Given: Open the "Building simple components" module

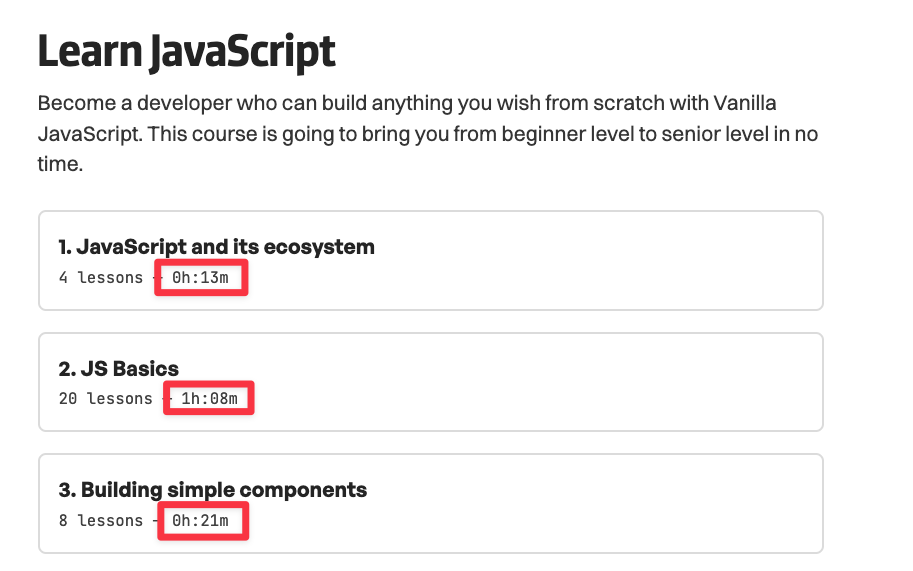Looking at the screenshot, I should pos(223,490).
